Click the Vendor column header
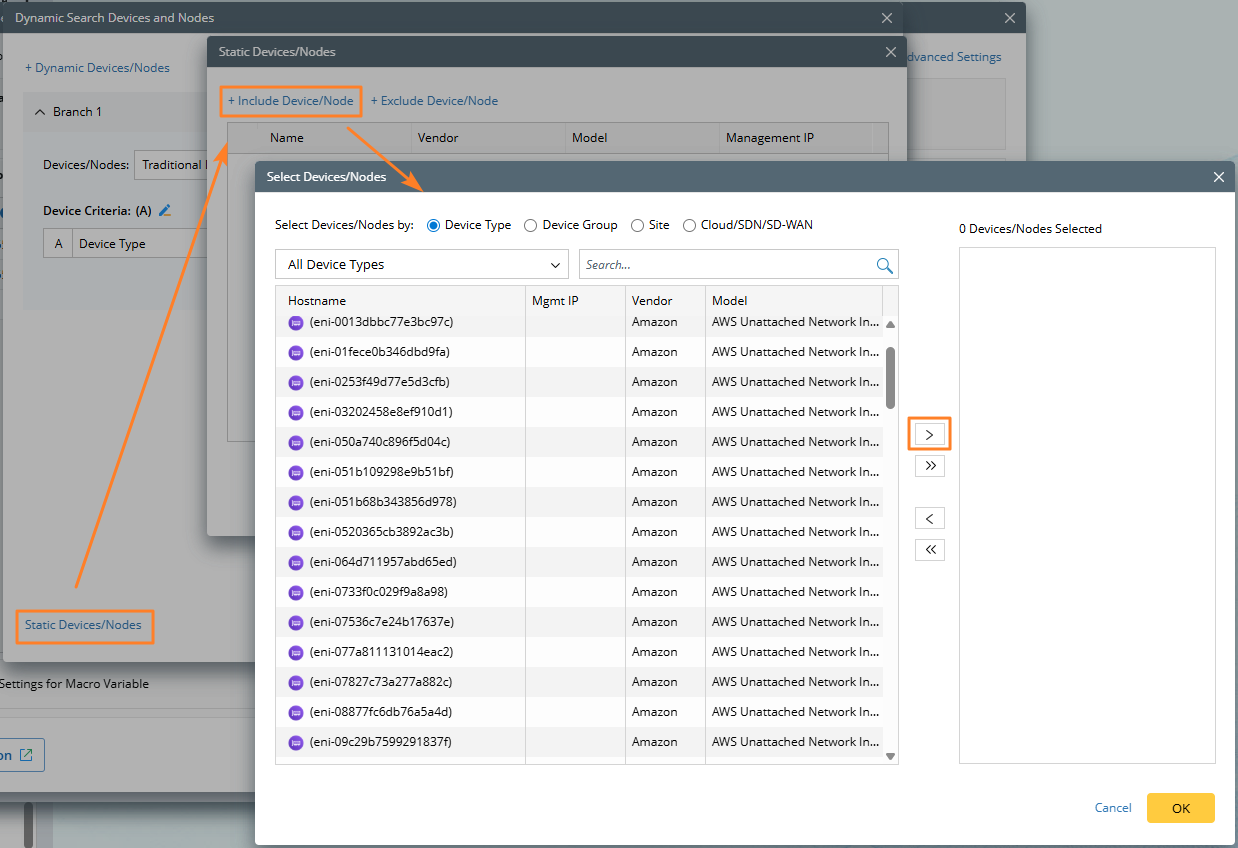The width and height of the screenshot is (1238, 848). [x=652, y=301]
